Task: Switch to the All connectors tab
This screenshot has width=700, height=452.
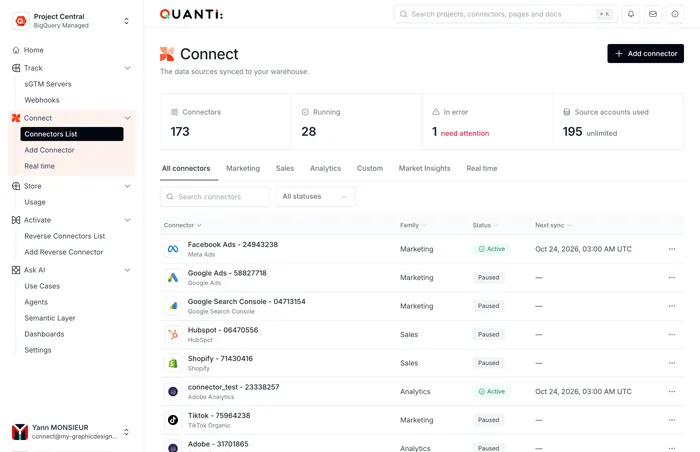Action: [x=186, y=168]
